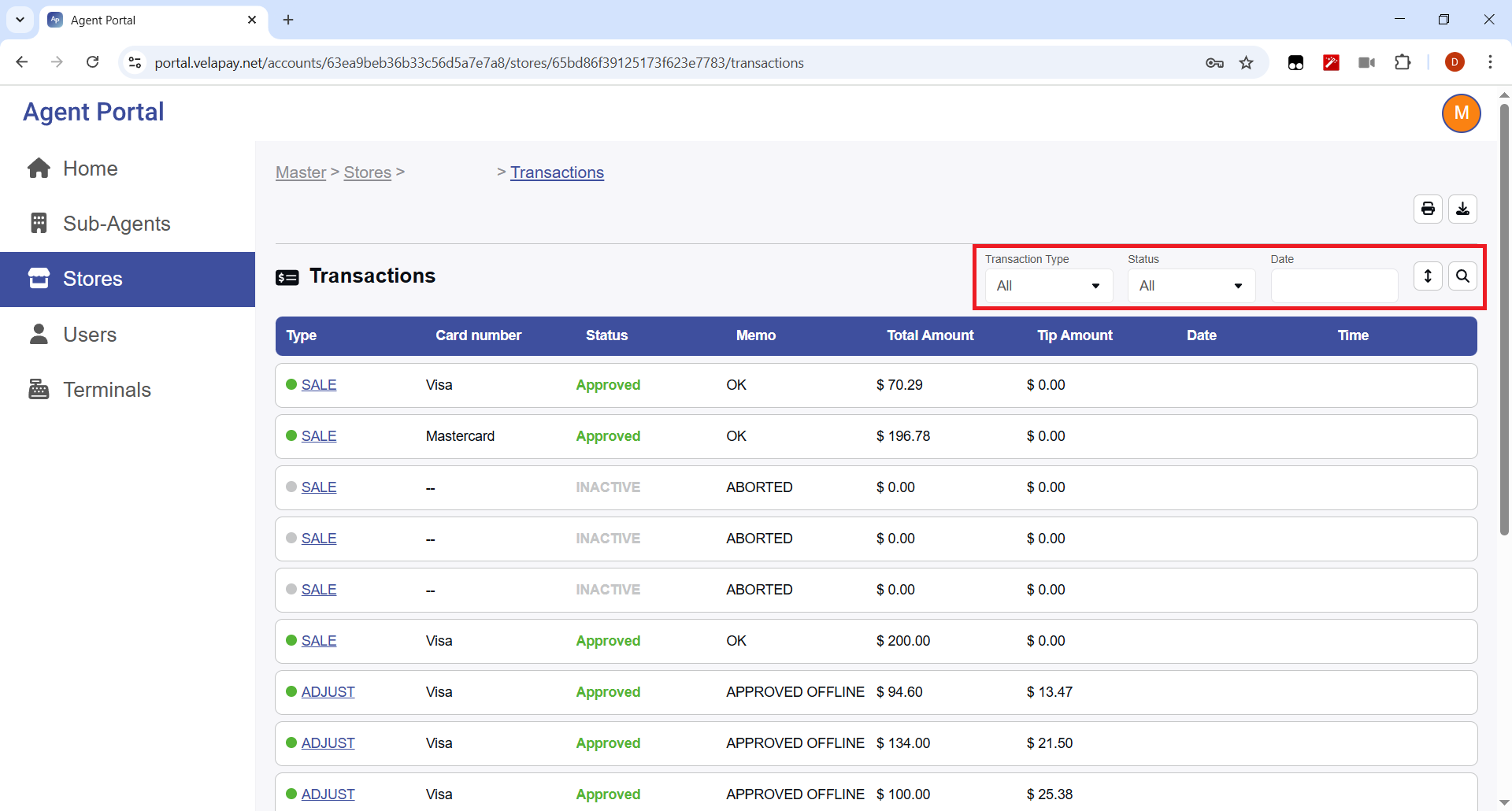This screenshot has height=811, width=1512.
Task: Open the $70.29 Visa SALE transaction
Action: click(x=319, y=385)
